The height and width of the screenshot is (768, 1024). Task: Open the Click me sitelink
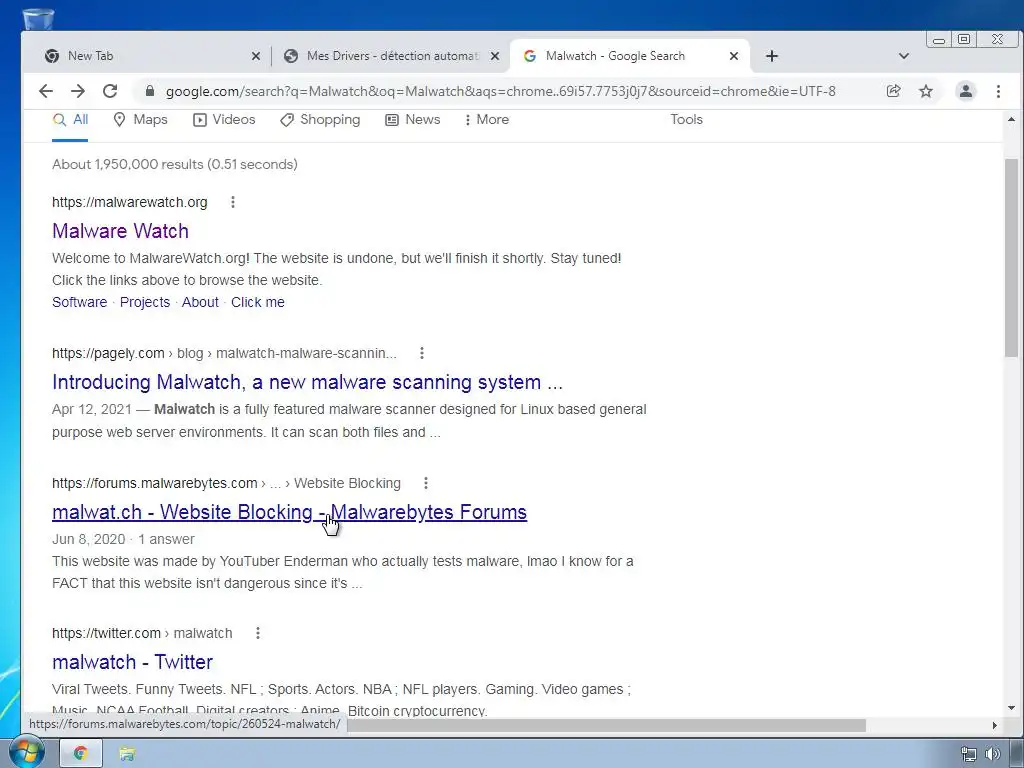[x=257, y=302]
